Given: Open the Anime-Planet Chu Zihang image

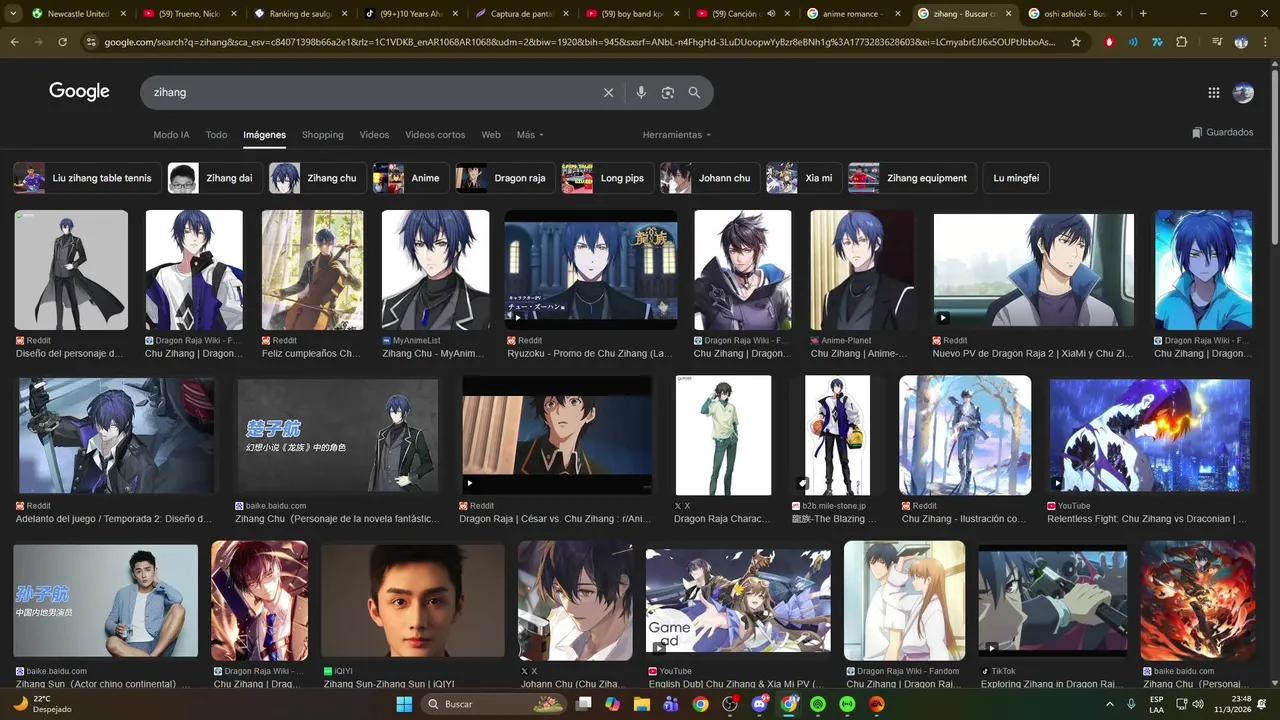Looking at the screenshot, I should [862, 270].
